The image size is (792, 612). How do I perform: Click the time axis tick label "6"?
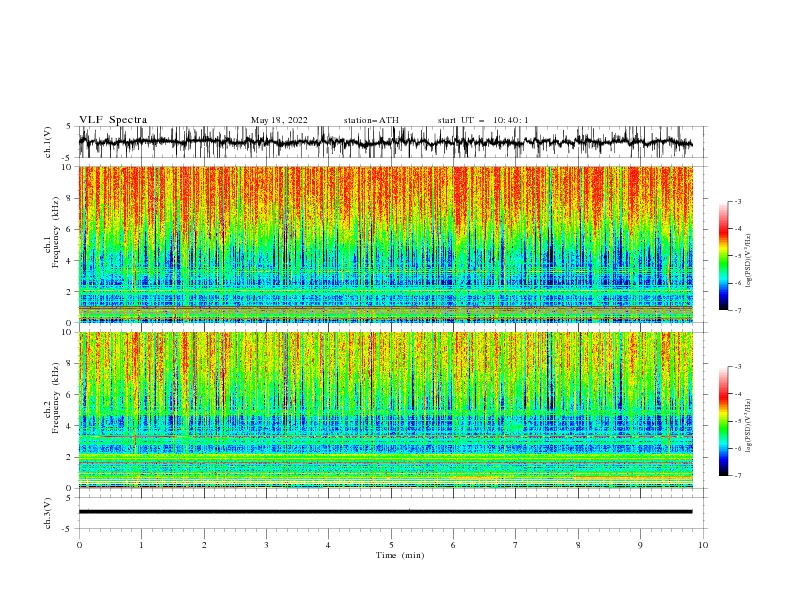[x=453, y=545]
